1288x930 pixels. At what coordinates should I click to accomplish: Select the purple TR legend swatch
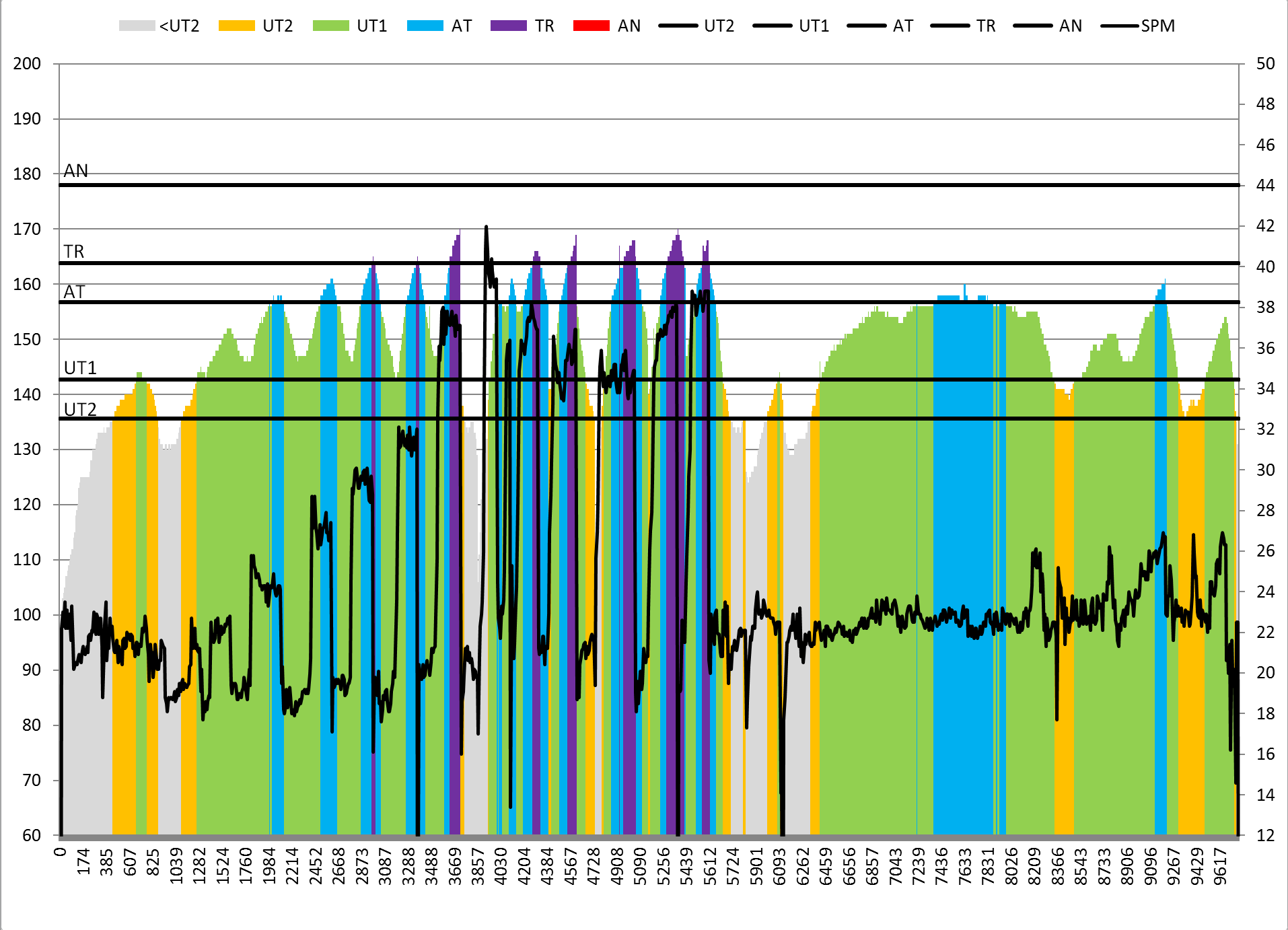point(509,26)
